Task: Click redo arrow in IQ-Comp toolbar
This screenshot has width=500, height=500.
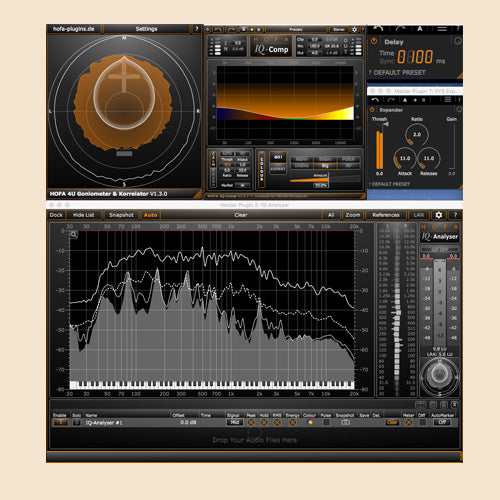Action: 231,30
